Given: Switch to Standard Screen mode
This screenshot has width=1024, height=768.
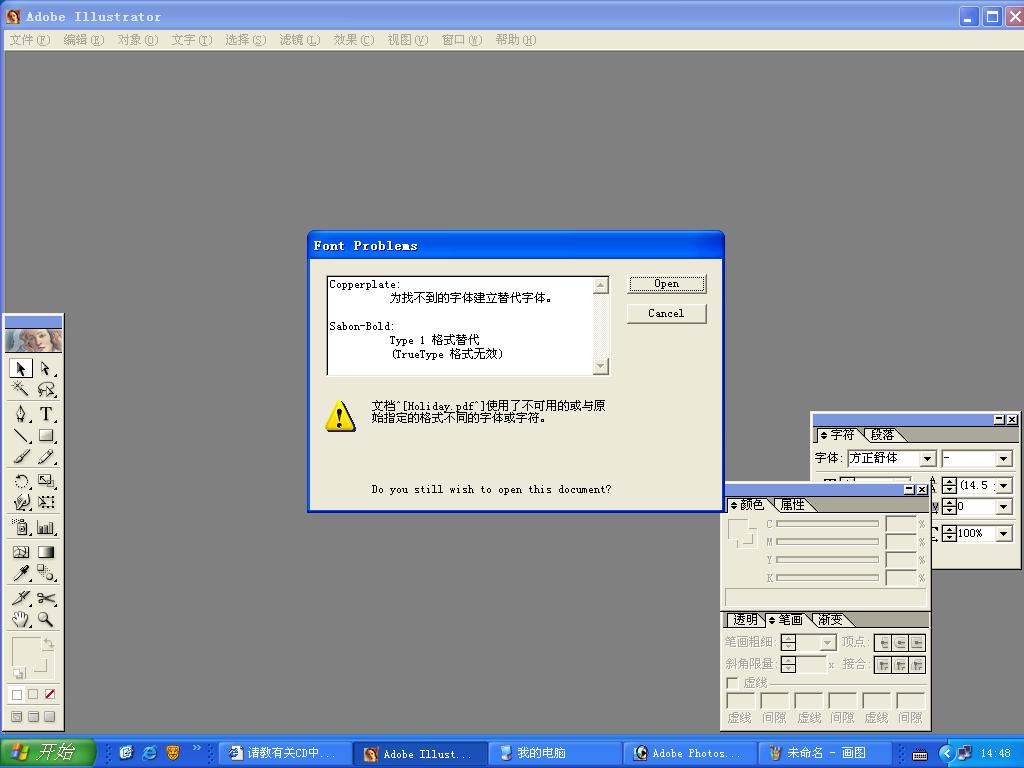Looking at the screenshot, I should click(x=17, y=717).
